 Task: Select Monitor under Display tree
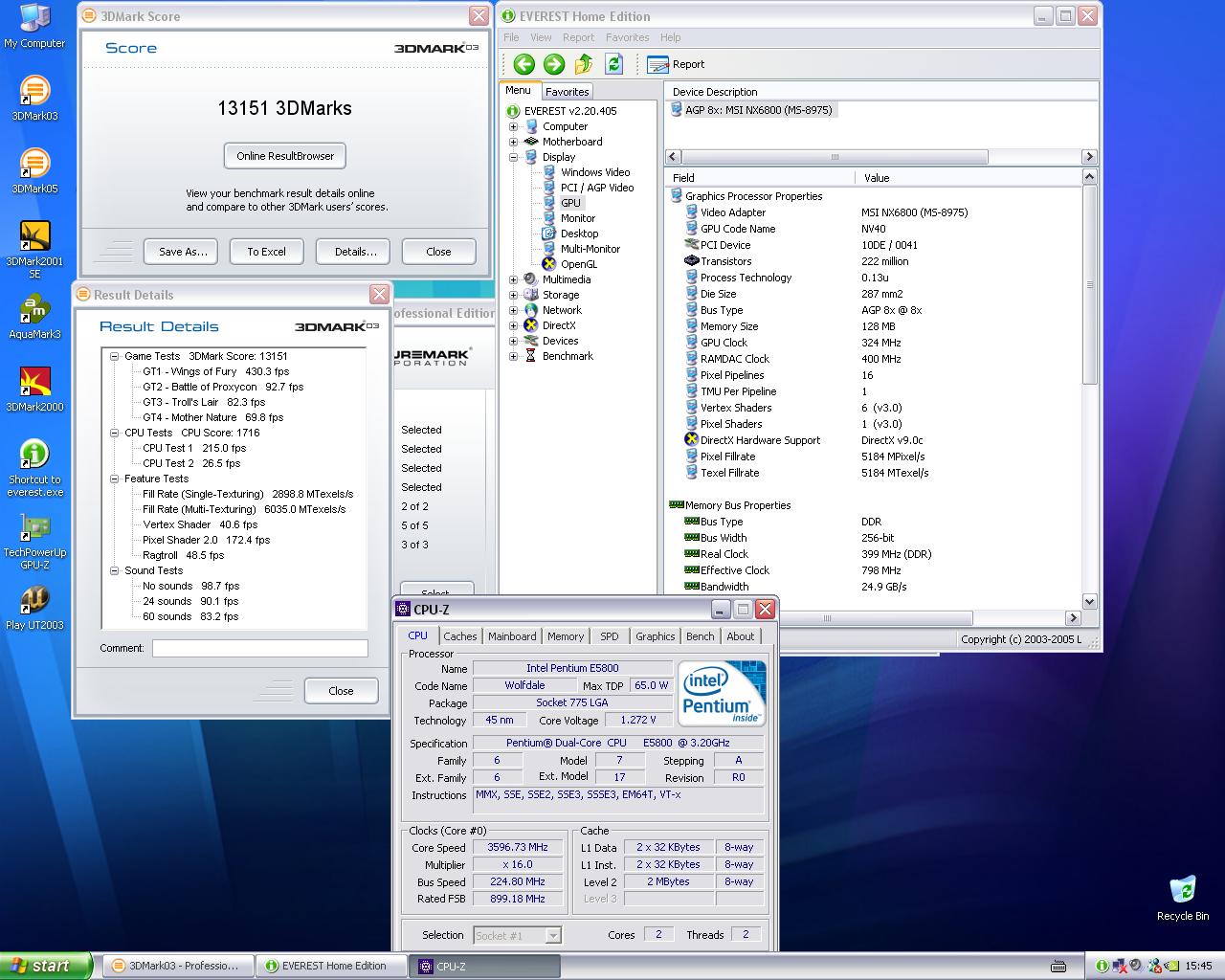pyautogui.click(x=569, y=218)
